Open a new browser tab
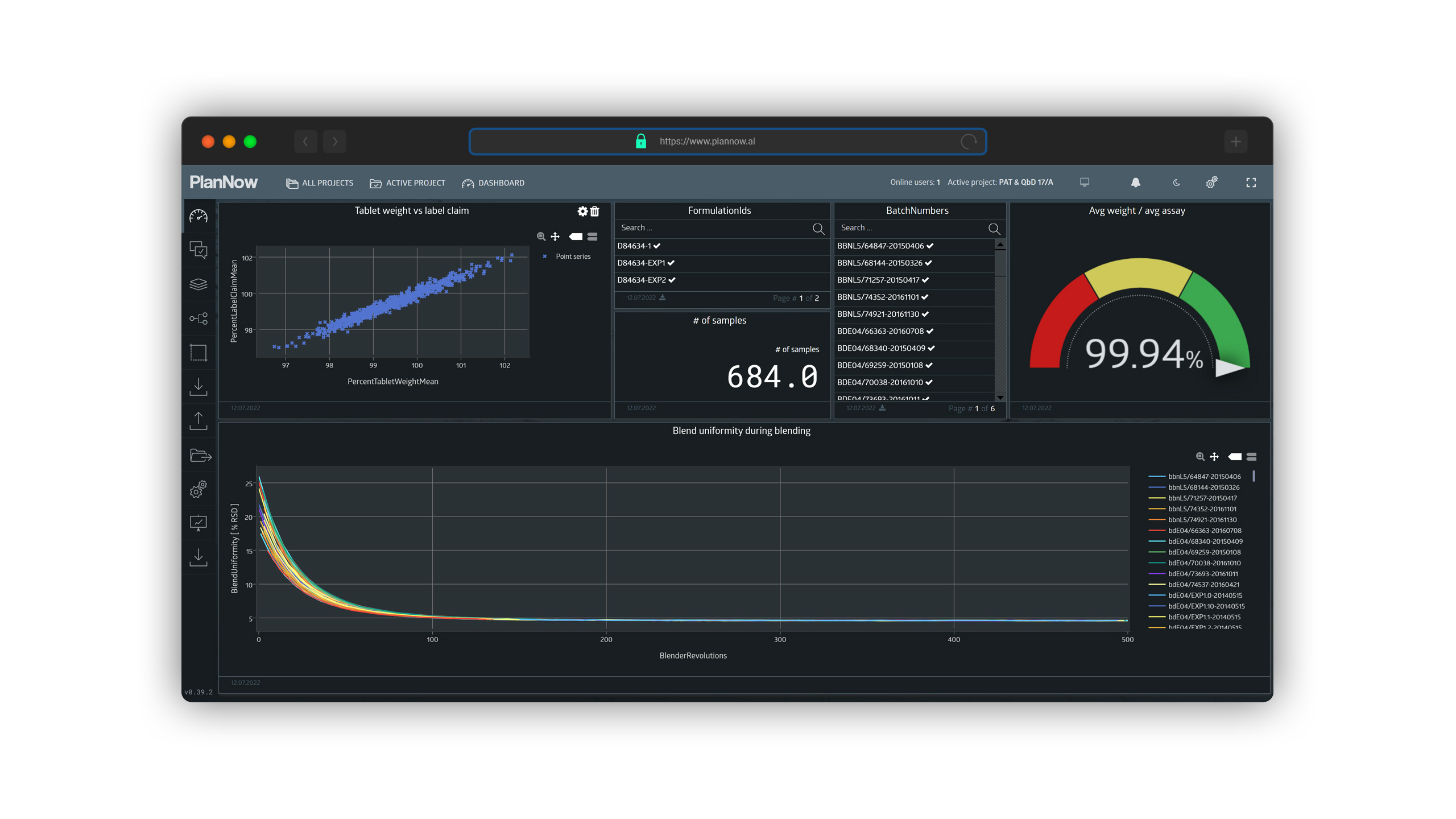Screen dimensions: 1456x819 click(x=1235, y=141)
